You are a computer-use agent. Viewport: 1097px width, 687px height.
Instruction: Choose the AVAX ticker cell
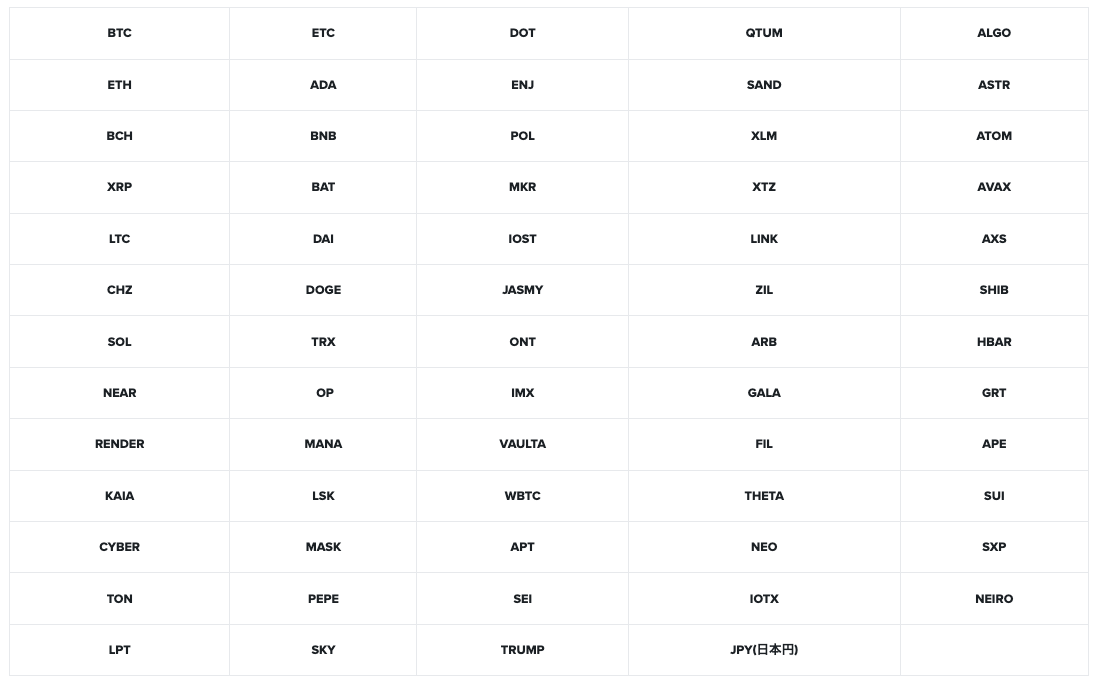click(x=994, y=187)
